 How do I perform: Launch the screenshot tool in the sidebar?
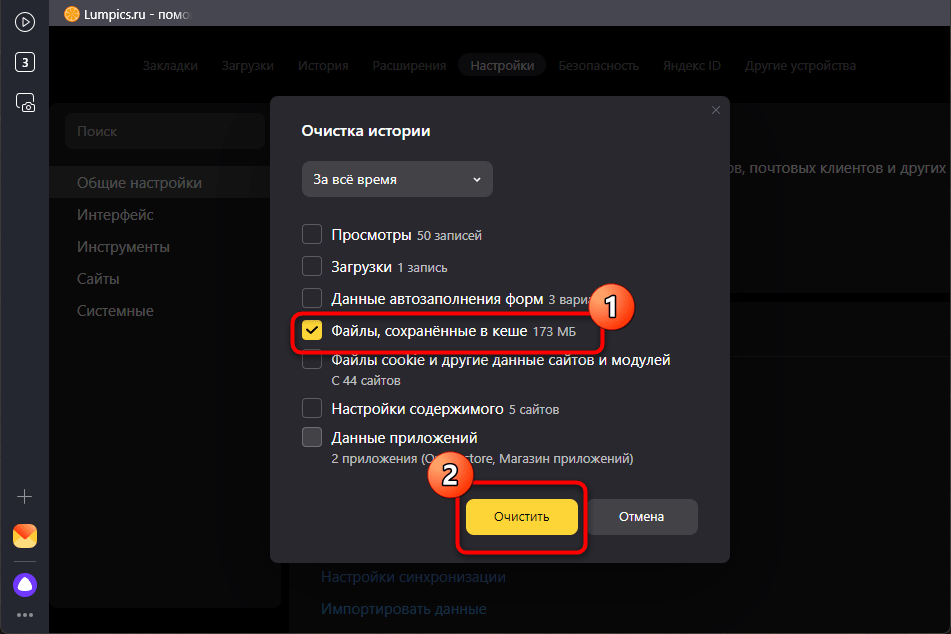[25, 103]
